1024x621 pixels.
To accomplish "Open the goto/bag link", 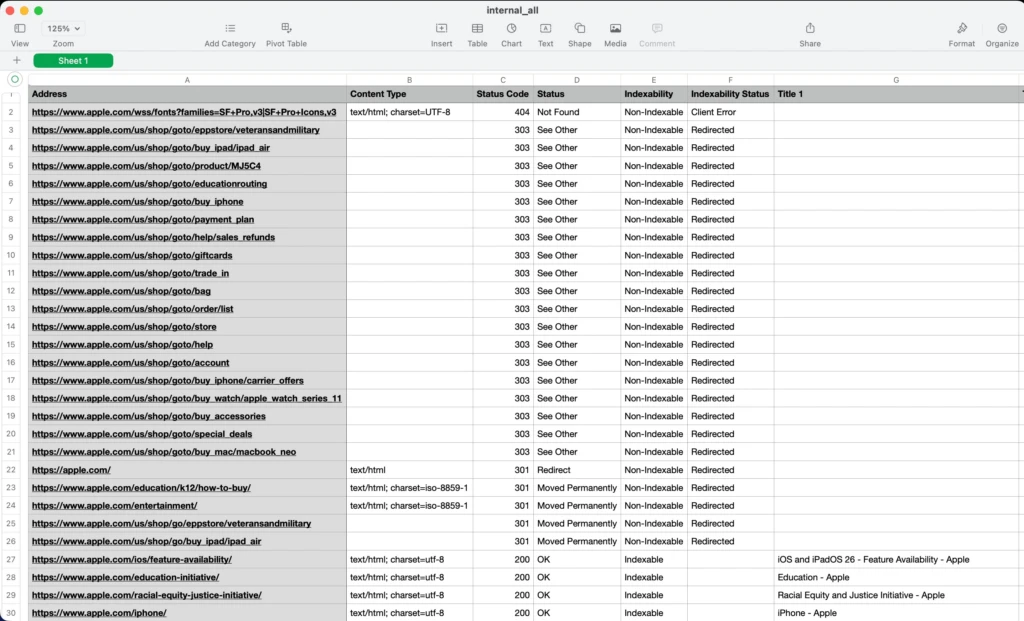I will [x=121, y=291].
